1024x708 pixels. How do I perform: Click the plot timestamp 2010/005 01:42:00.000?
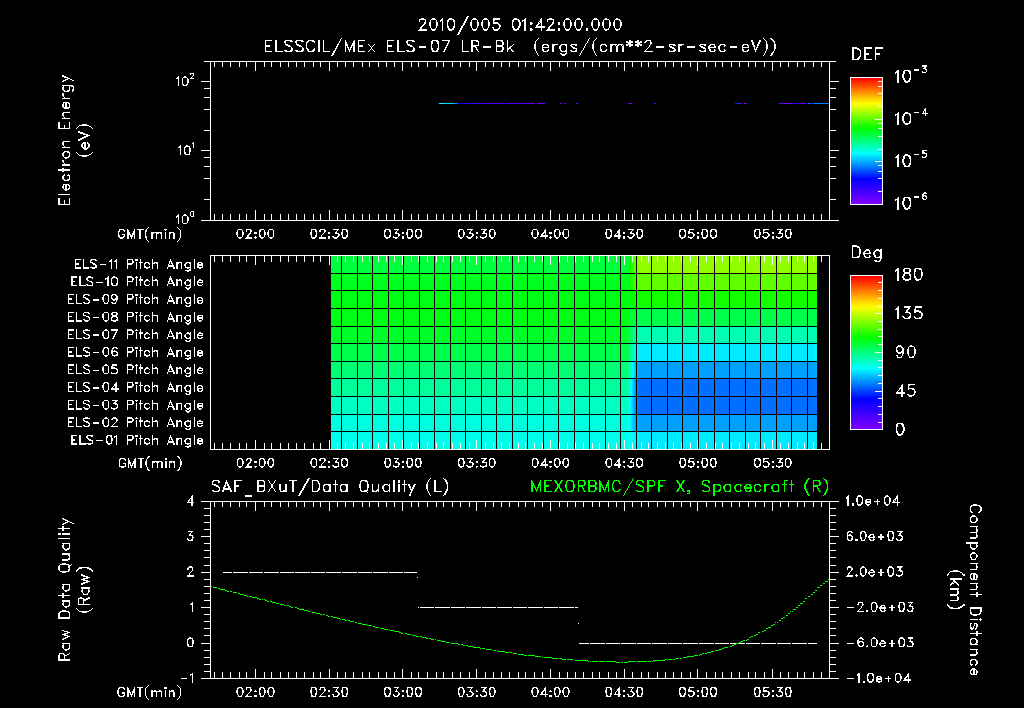[x=520, y=25]
